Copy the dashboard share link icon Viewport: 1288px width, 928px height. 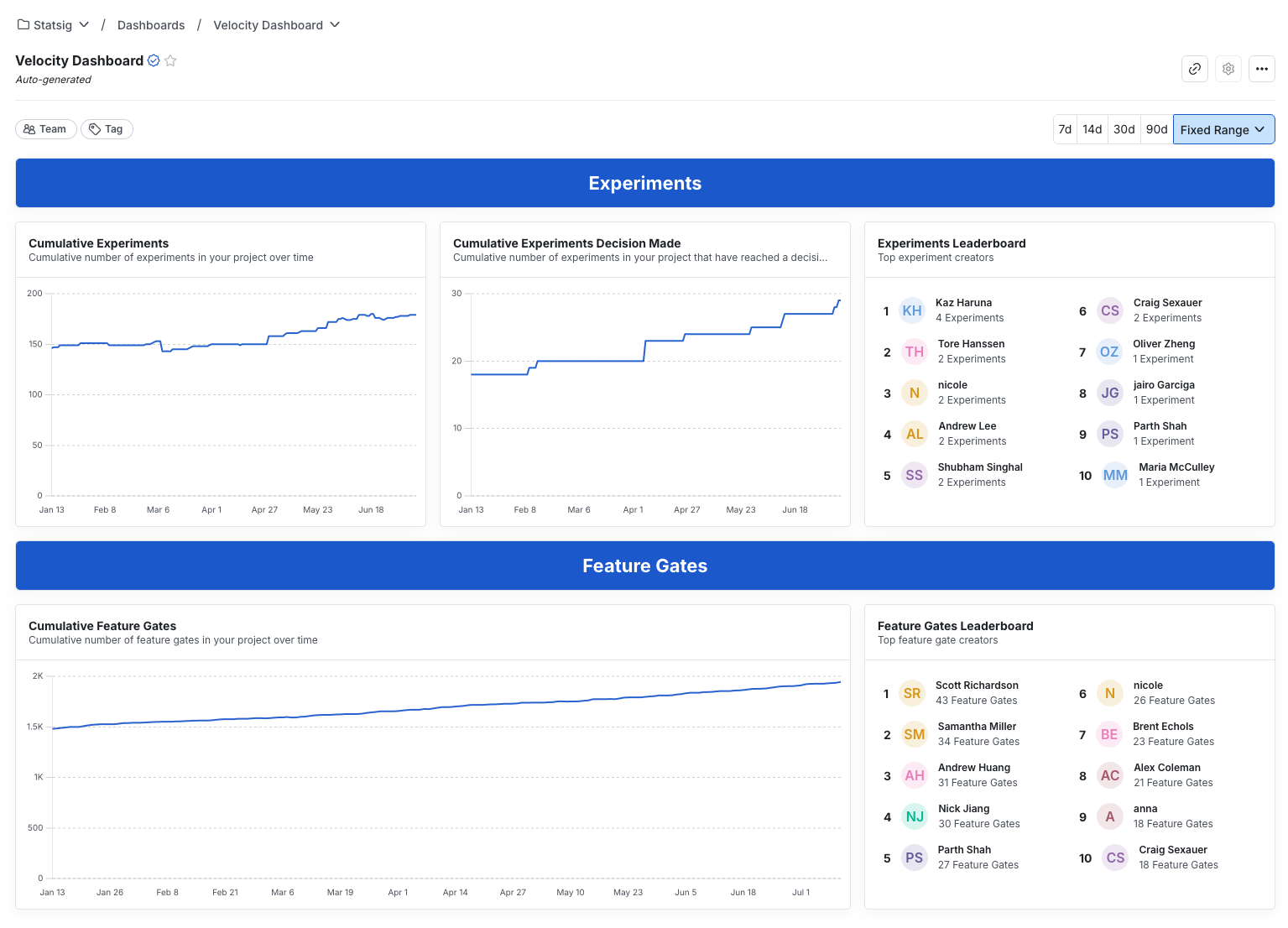point(1195,69)
